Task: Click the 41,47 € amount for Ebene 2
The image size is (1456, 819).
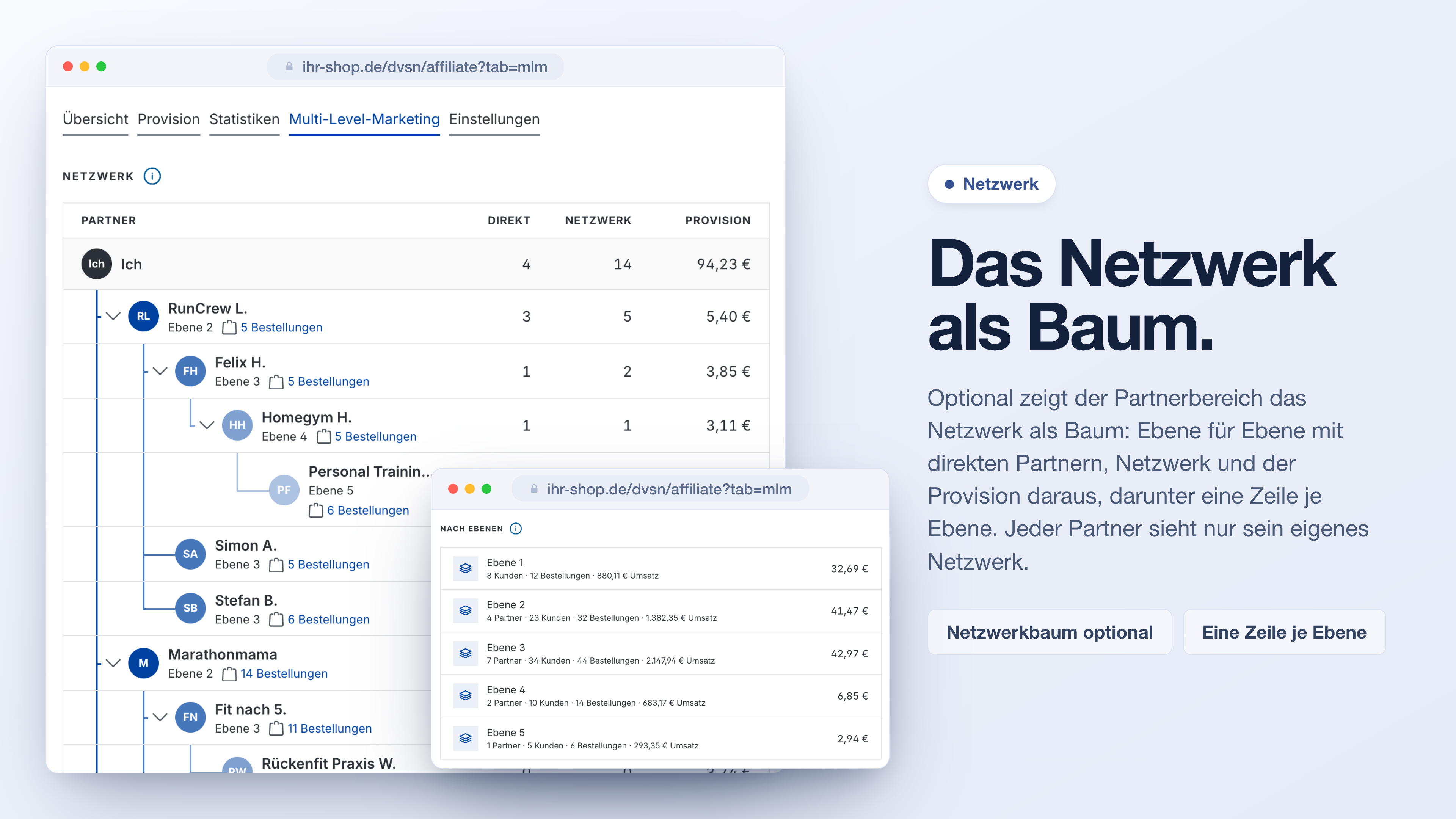Action: pyautogui.click(x=849, y=611)
